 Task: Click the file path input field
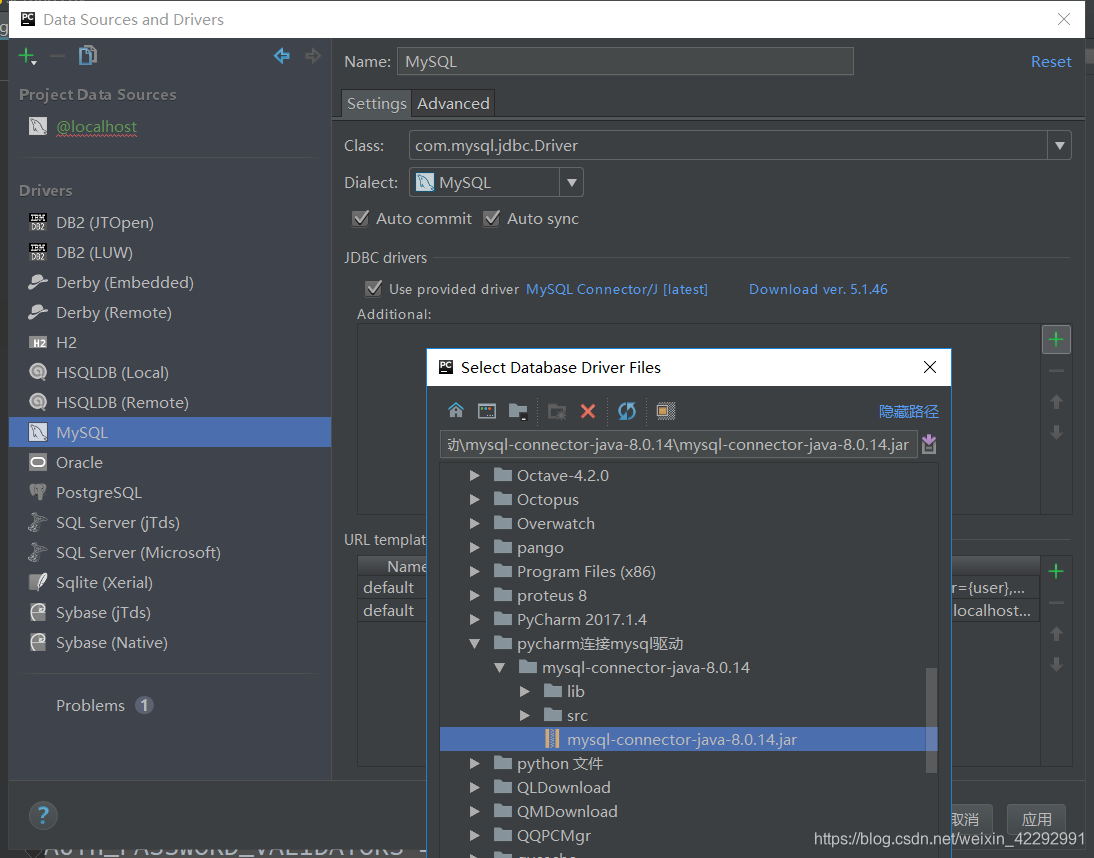pyautogui.click(x=679, y=444)
